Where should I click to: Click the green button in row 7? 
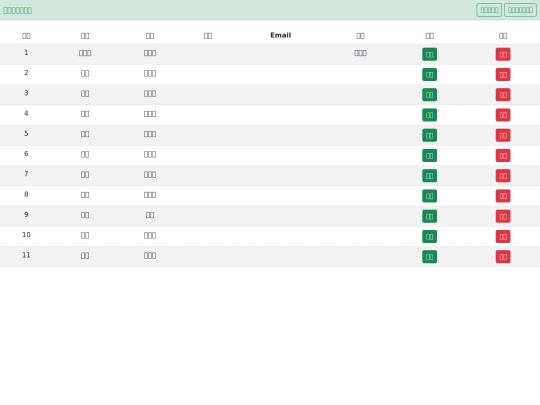point(429,176)
